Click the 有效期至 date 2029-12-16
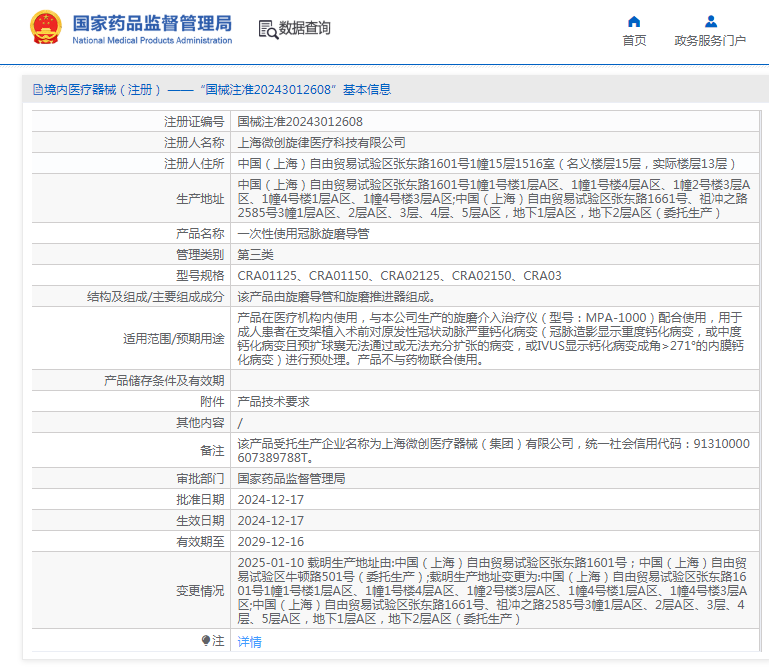This screenshot has width=769, height=669. click(270, 541)
